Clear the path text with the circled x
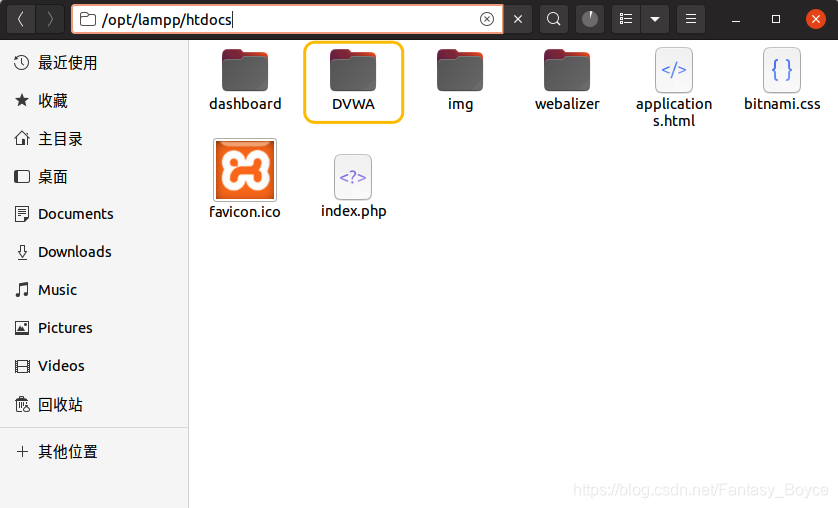Image resolution: width=838 pixels, height=508 pixels. [x=486, y=19]
